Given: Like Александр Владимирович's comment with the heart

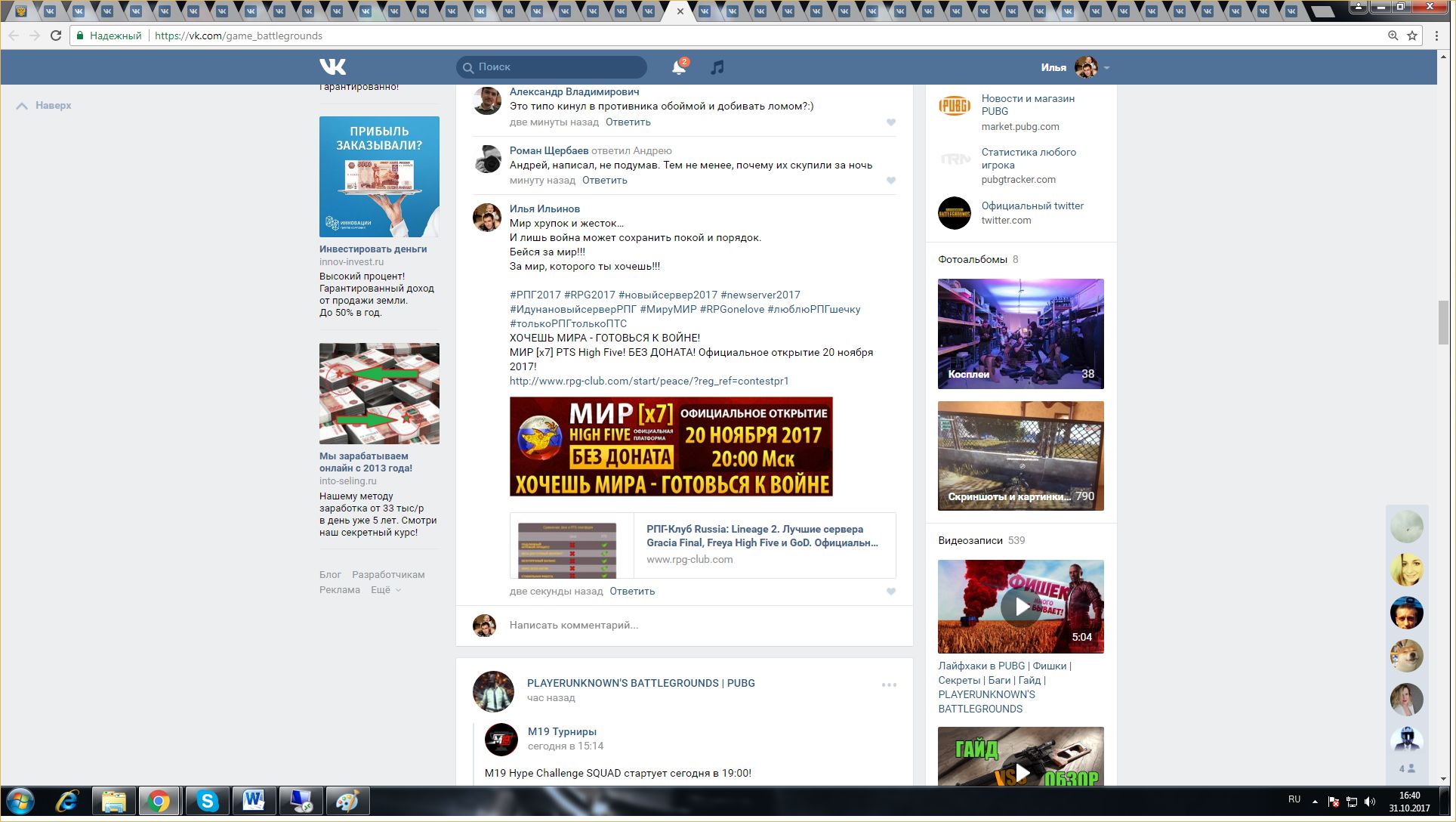Looking at the screenshot, I should point(891,122).
